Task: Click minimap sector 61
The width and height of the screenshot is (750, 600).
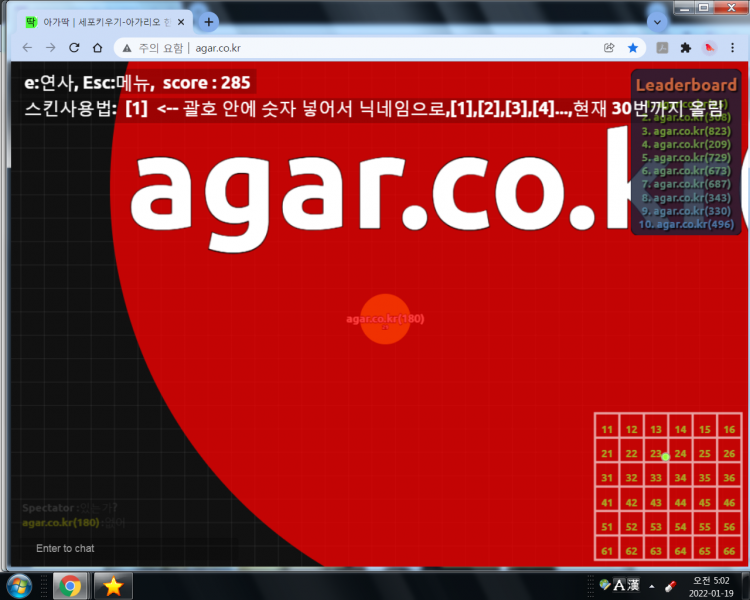Action: click(x=607, y=547)
